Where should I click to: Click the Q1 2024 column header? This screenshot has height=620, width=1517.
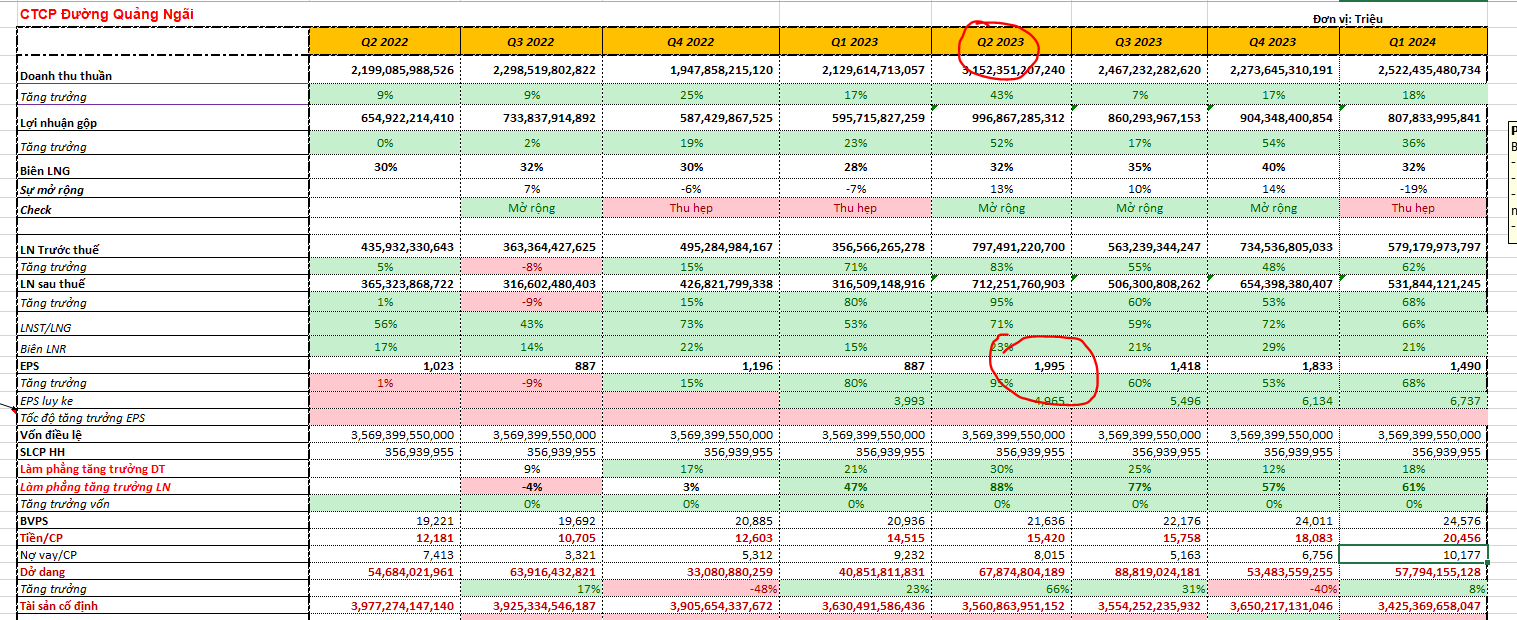1413,42
